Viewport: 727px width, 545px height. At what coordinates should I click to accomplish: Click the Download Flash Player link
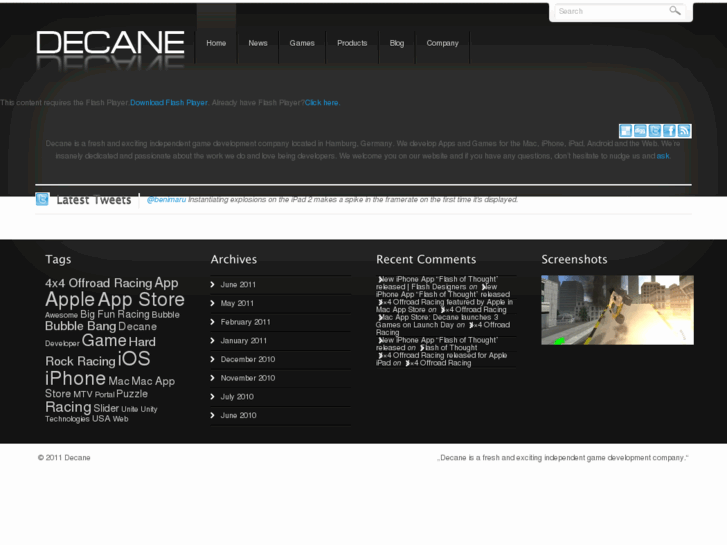tap(169, 103)
